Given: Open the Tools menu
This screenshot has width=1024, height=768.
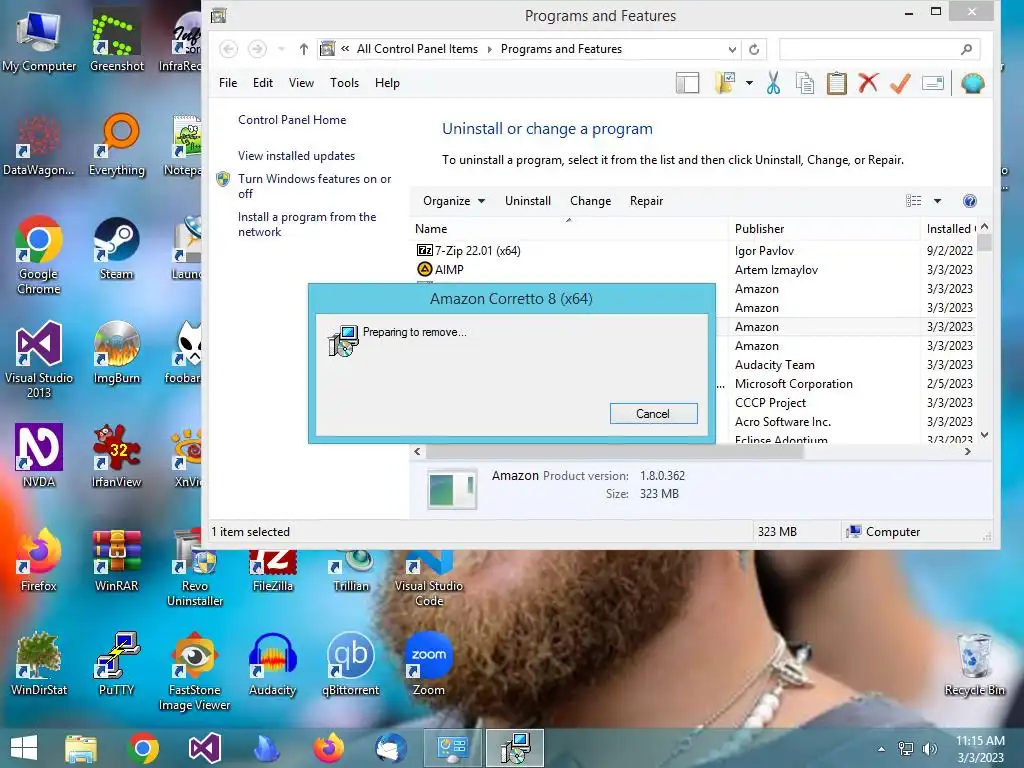Looking at the screenshot, I should click(x=344, y=83).
